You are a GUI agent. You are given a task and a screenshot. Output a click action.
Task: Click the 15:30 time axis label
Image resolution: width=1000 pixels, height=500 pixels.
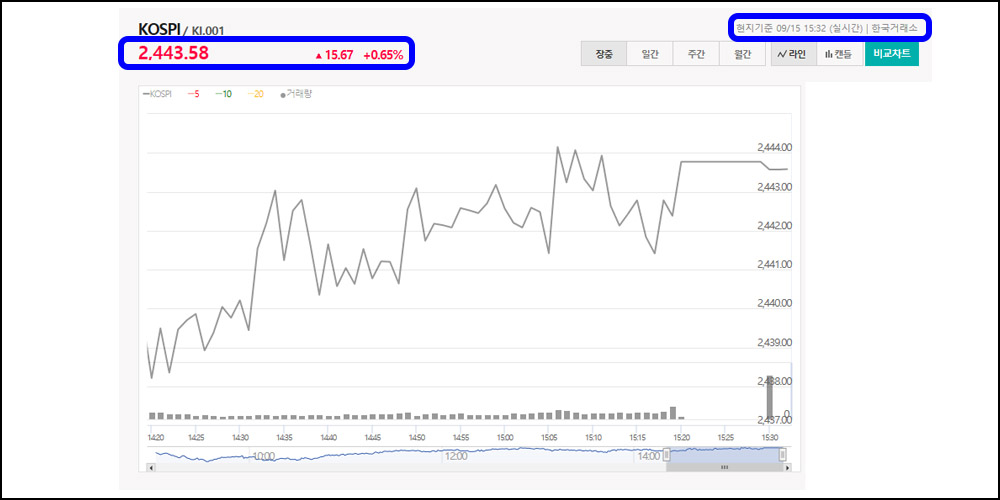point(770,438)
